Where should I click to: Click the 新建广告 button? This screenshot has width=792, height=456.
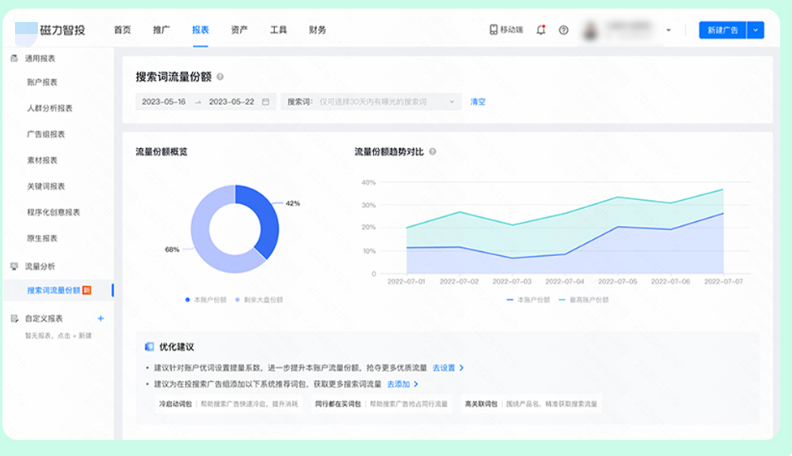click(x=722, y=30)
